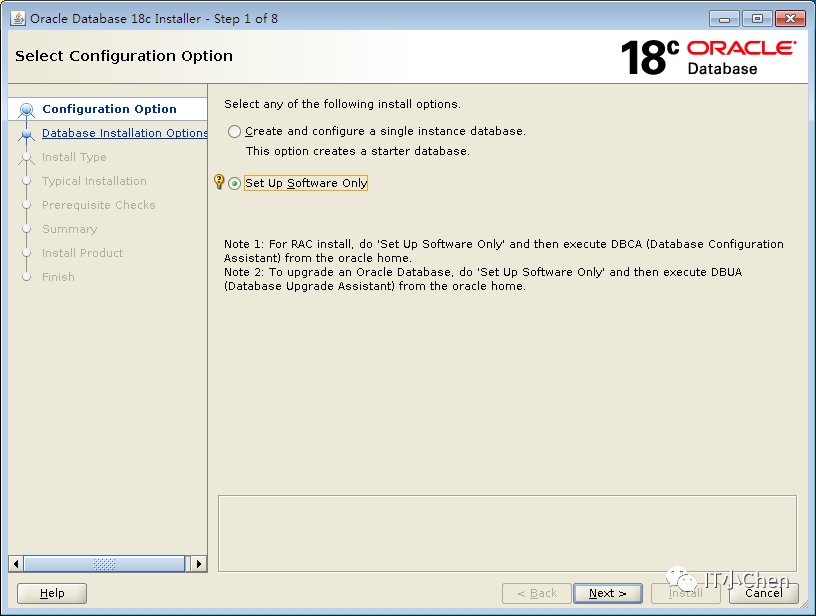Click the disabled Install button

point(685,593)
